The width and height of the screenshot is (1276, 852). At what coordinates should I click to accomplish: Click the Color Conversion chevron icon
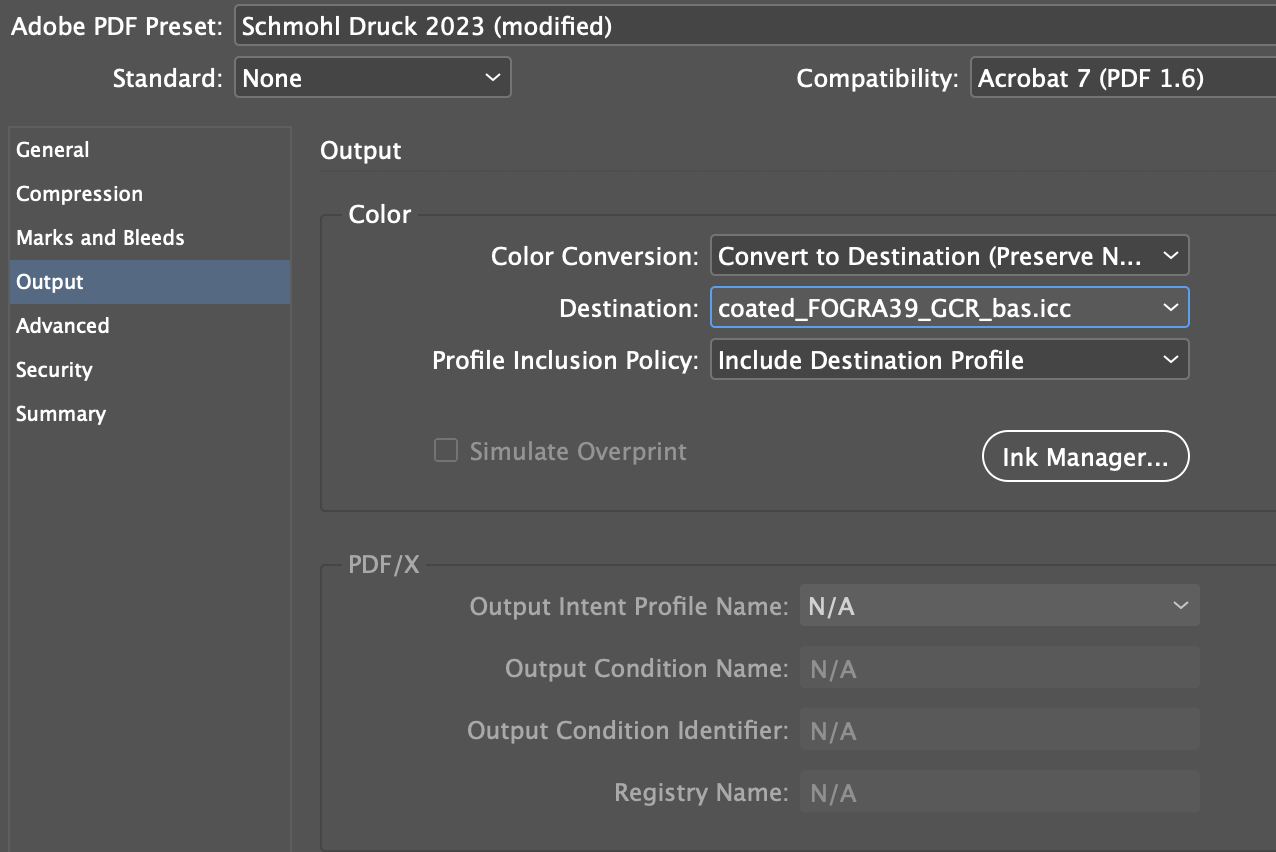tap(1170, 255)
